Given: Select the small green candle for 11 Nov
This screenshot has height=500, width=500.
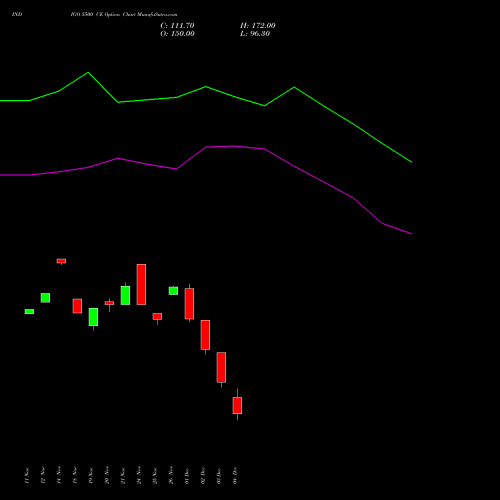Looking at the screenshot, I should tap(29, 311).
